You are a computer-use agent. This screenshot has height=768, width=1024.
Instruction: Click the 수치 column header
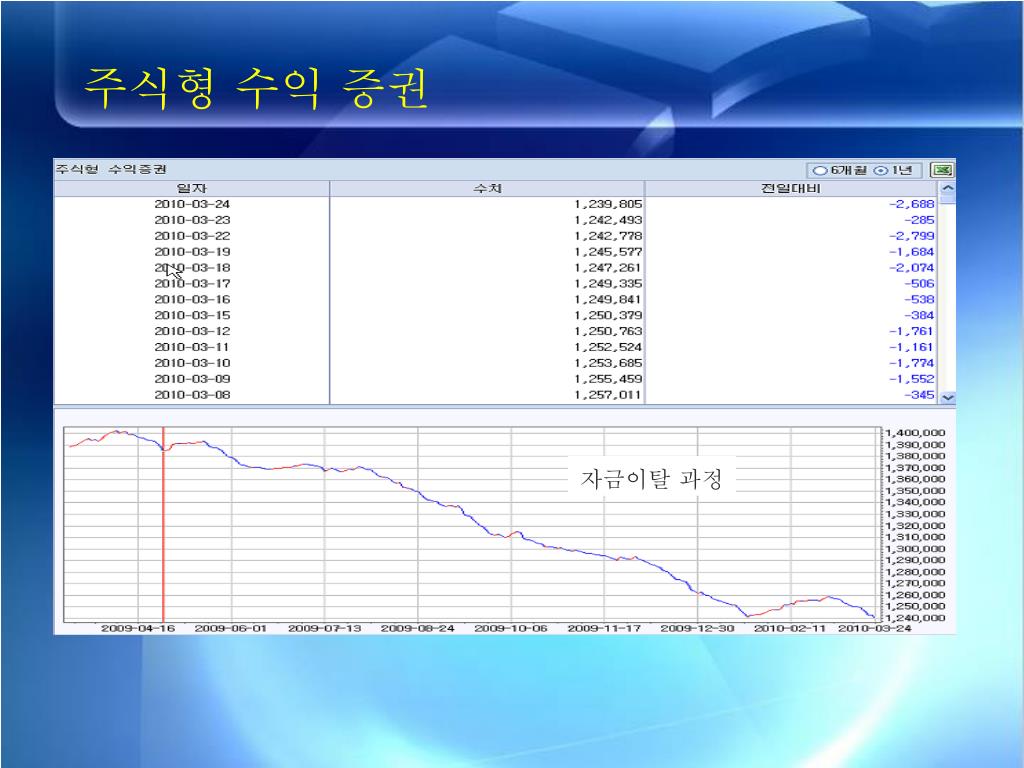tap(487, 189)
